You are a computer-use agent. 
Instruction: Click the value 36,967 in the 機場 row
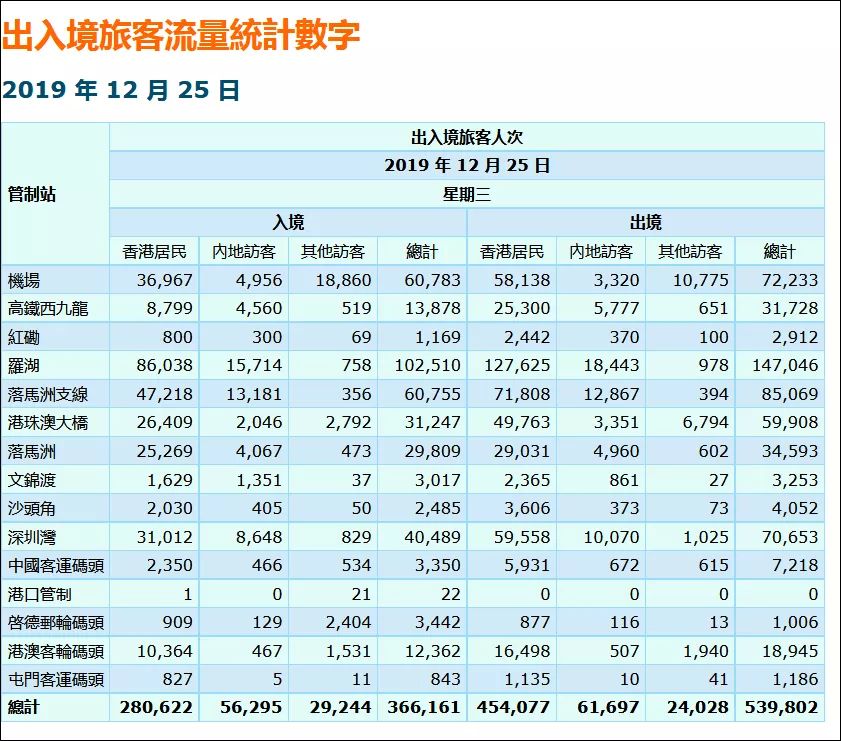[x=165, y=280]
